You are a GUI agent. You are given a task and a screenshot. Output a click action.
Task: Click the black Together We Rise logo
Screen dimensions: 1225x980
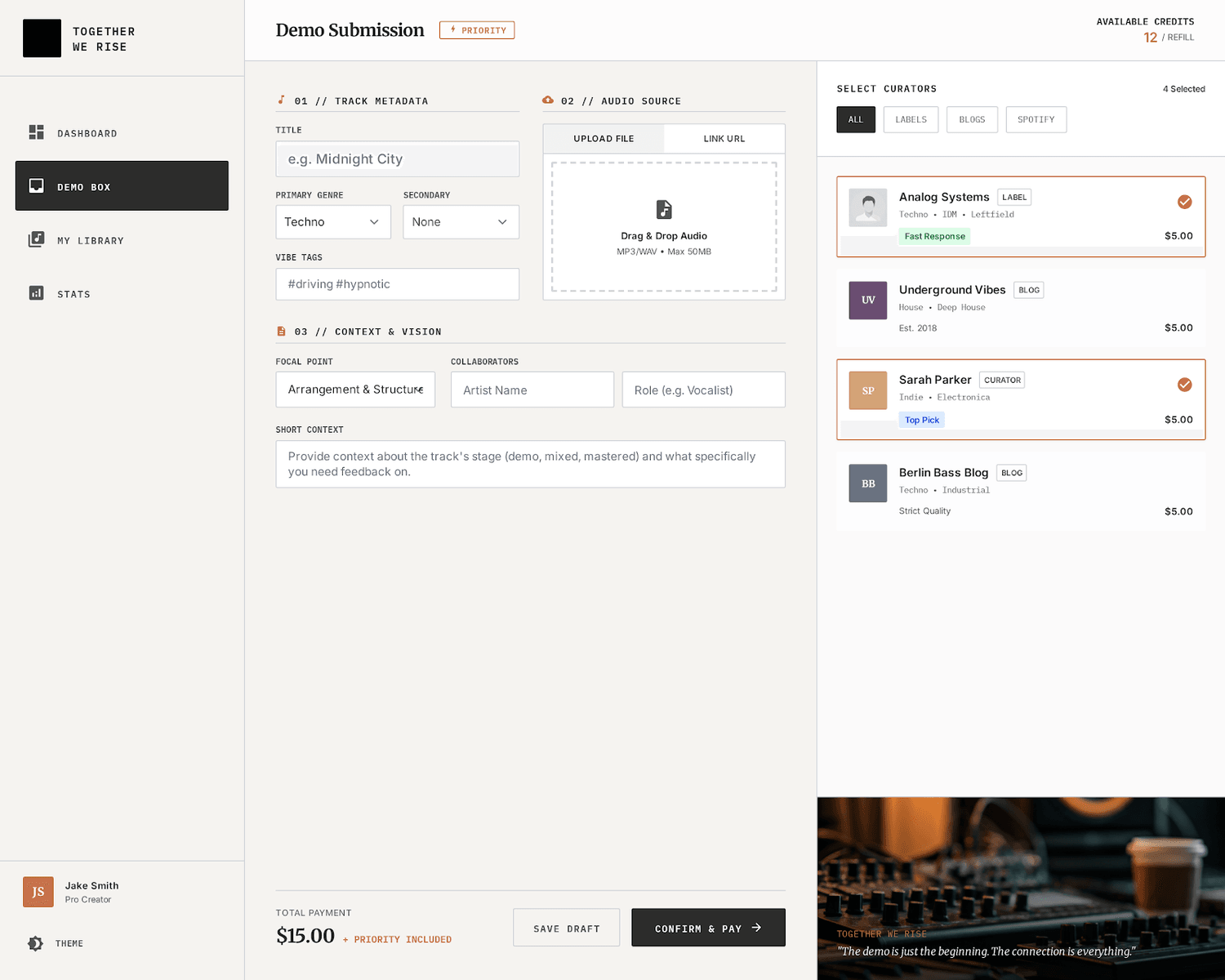42,38
